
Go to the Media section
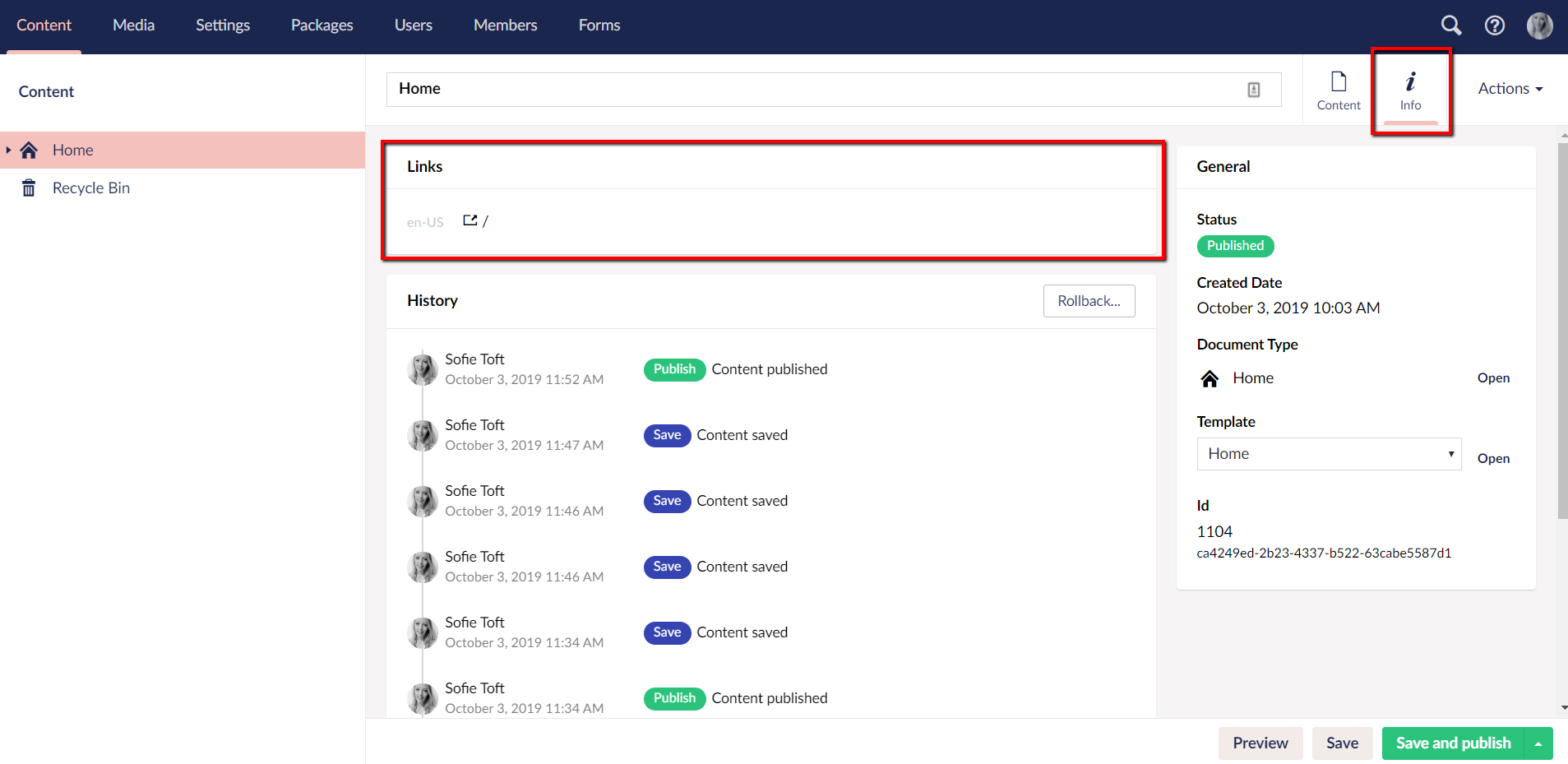point(134,25)
